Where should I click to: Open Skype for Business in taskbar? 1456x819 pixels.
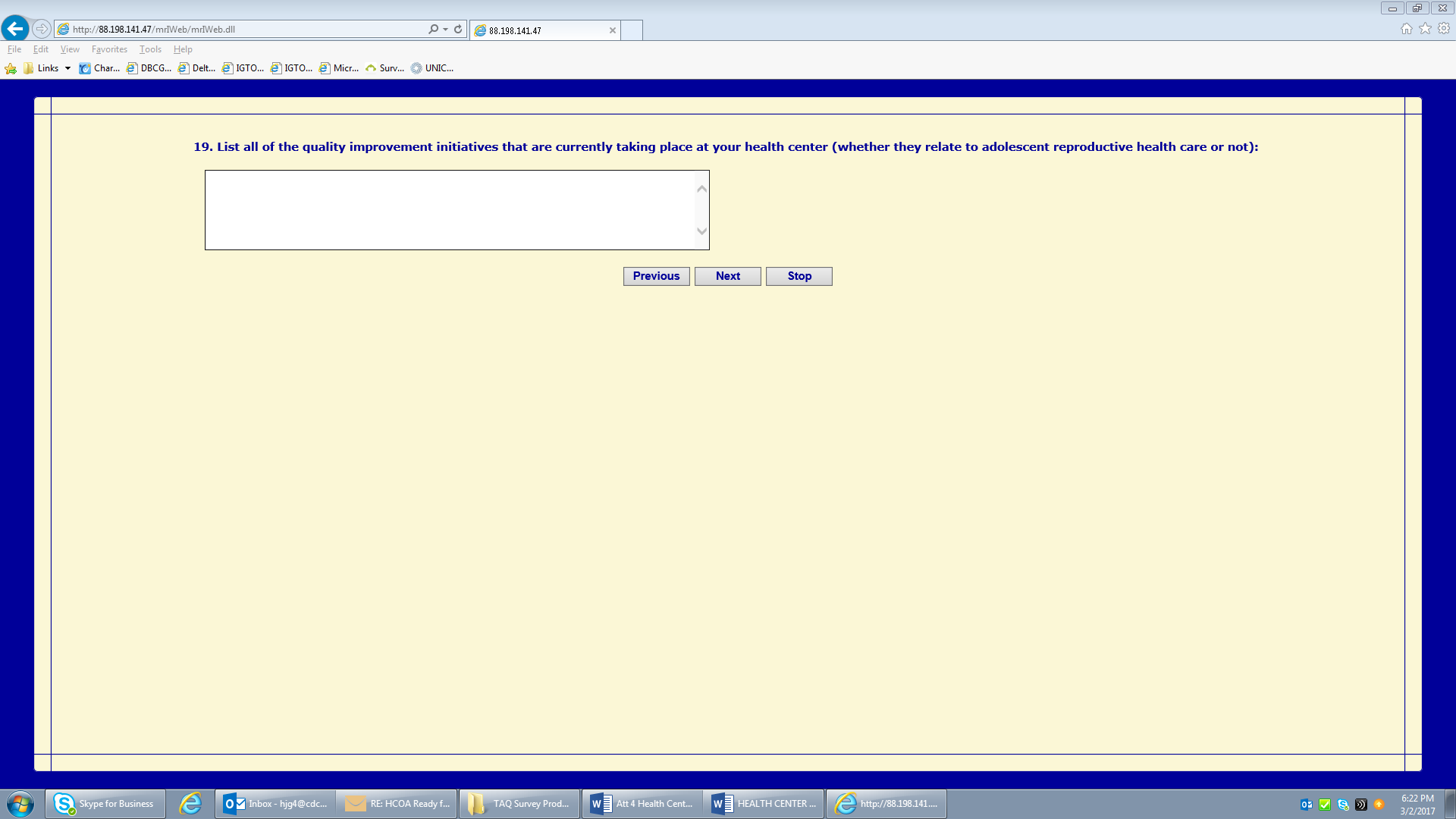coord(105,804)
